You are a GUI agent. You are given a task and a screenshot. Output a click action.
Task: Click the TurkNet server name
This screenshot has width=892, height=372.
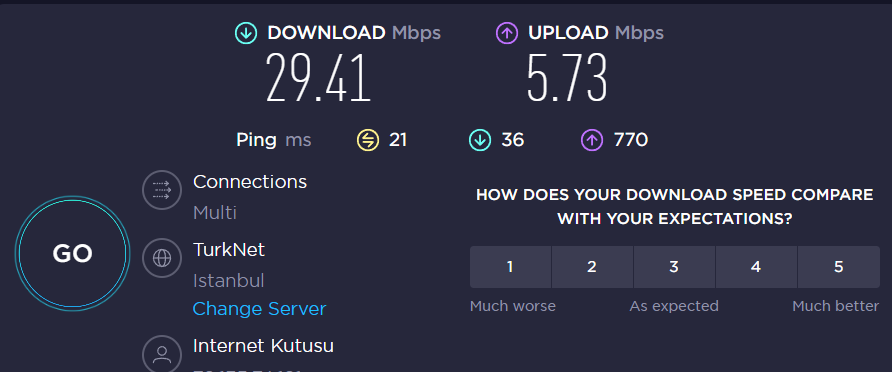[x=229, y=249]
